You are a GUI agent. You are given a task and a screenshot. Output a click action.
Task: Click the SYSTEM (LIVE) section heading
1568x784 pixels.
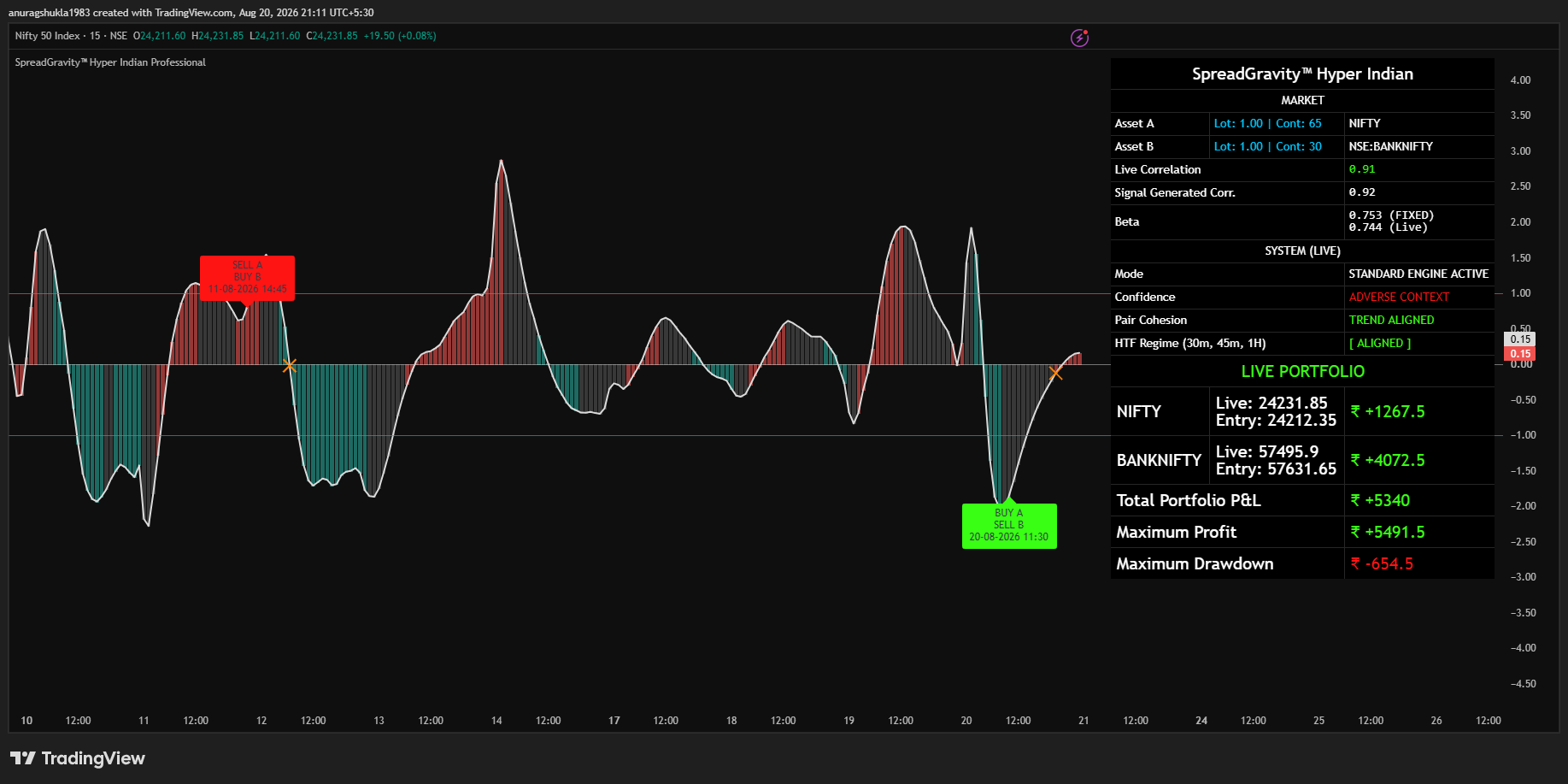click(x=1302, y=251)
